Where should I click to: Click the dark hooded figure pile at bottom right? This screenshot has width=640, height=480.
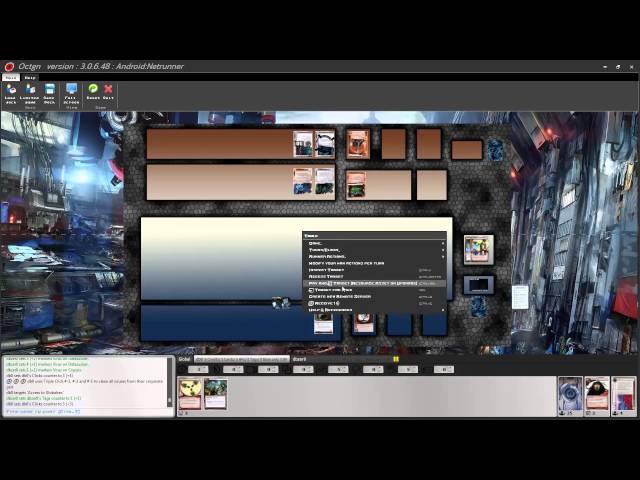tap(597, 394)
